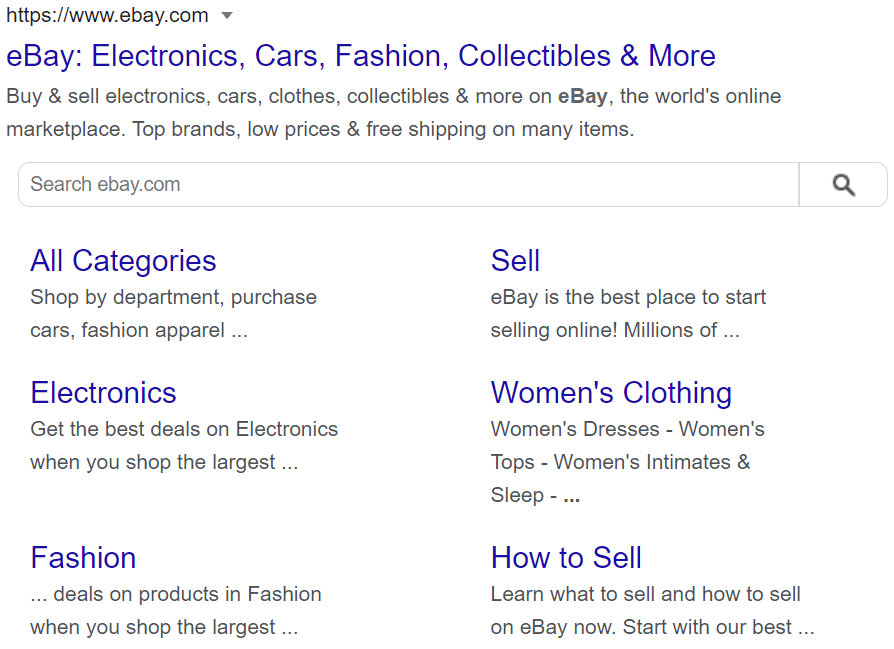Open the How to Sell sitelink
This screenshot has height=649, width=894.
click(x=566, y=558)
